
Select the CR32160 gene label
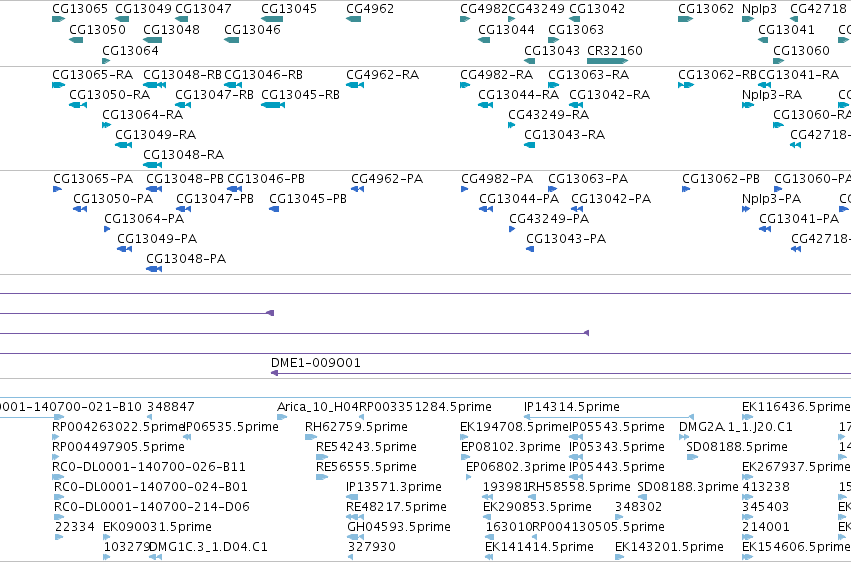tap(614, 50)
